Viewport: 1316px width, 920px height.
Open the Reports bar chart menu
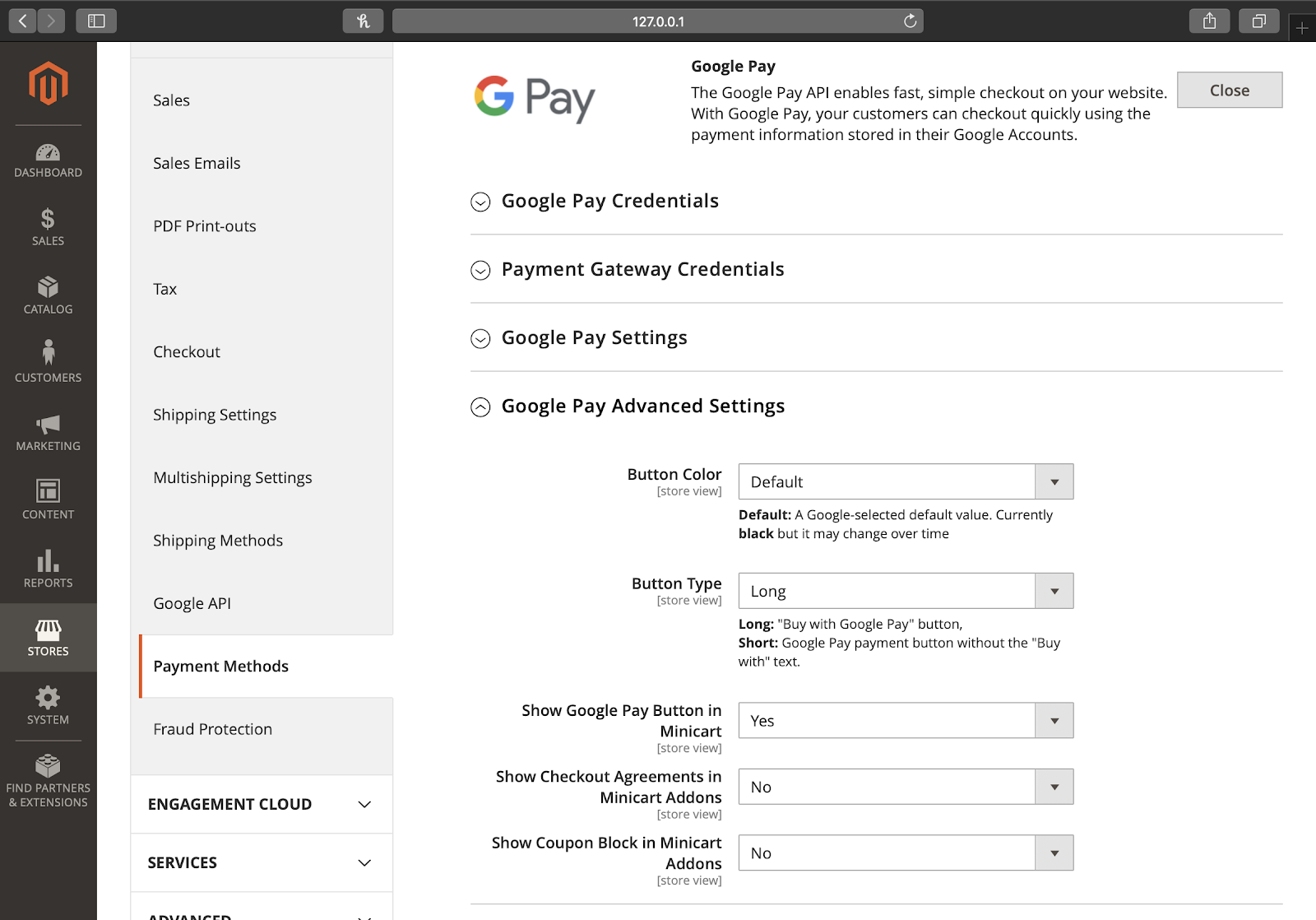48,569
